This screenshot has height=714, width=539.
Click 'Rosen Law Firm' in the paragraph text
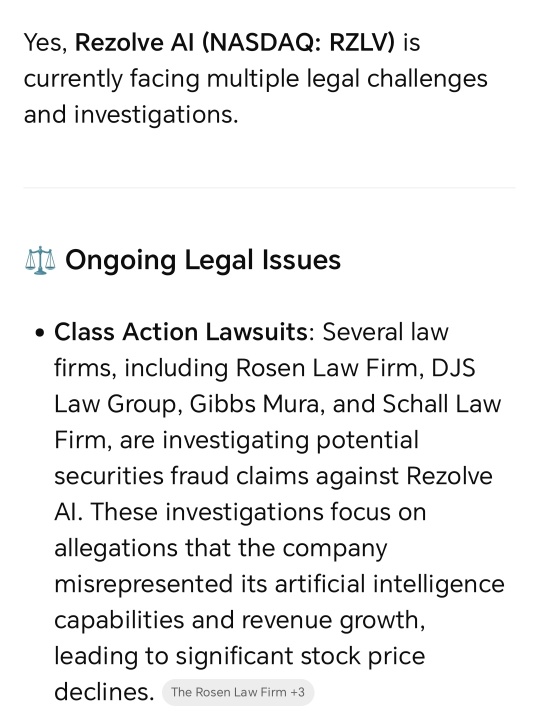tap(326, 368)
